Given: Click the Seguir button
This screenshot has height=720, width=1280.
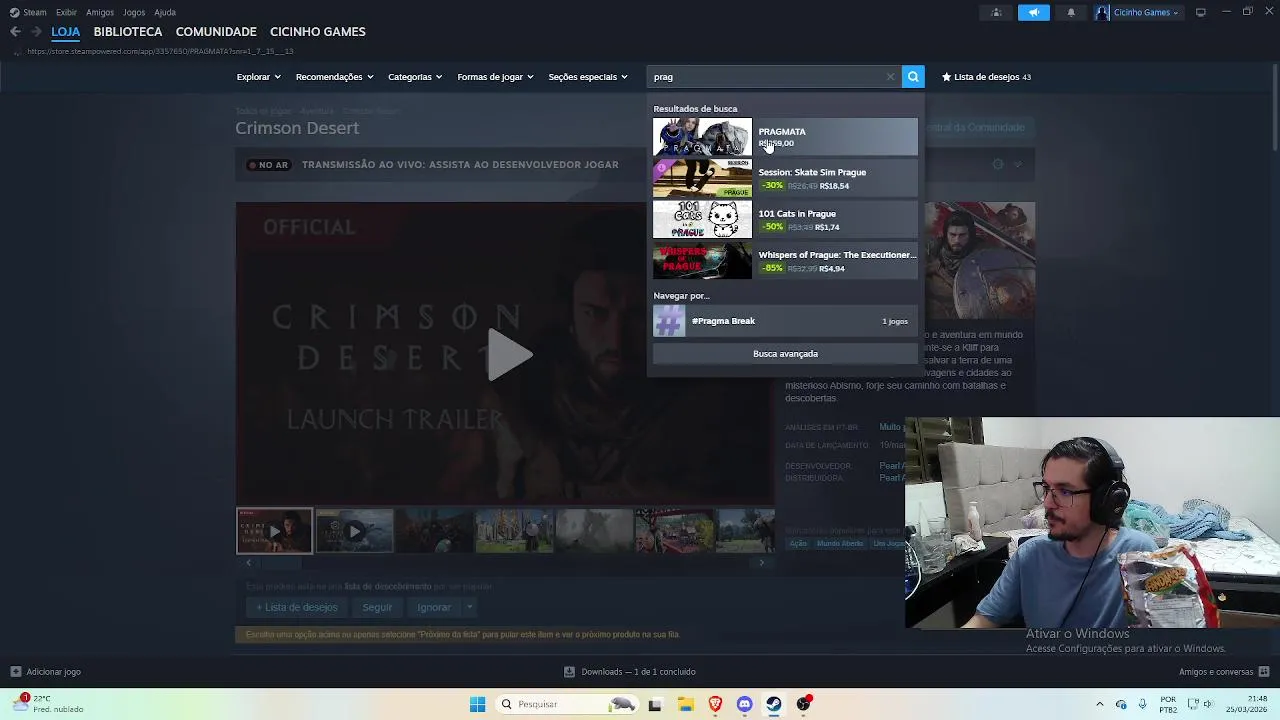Looking at the screenshot, I should pyautogui.click(x=377, y=607).
